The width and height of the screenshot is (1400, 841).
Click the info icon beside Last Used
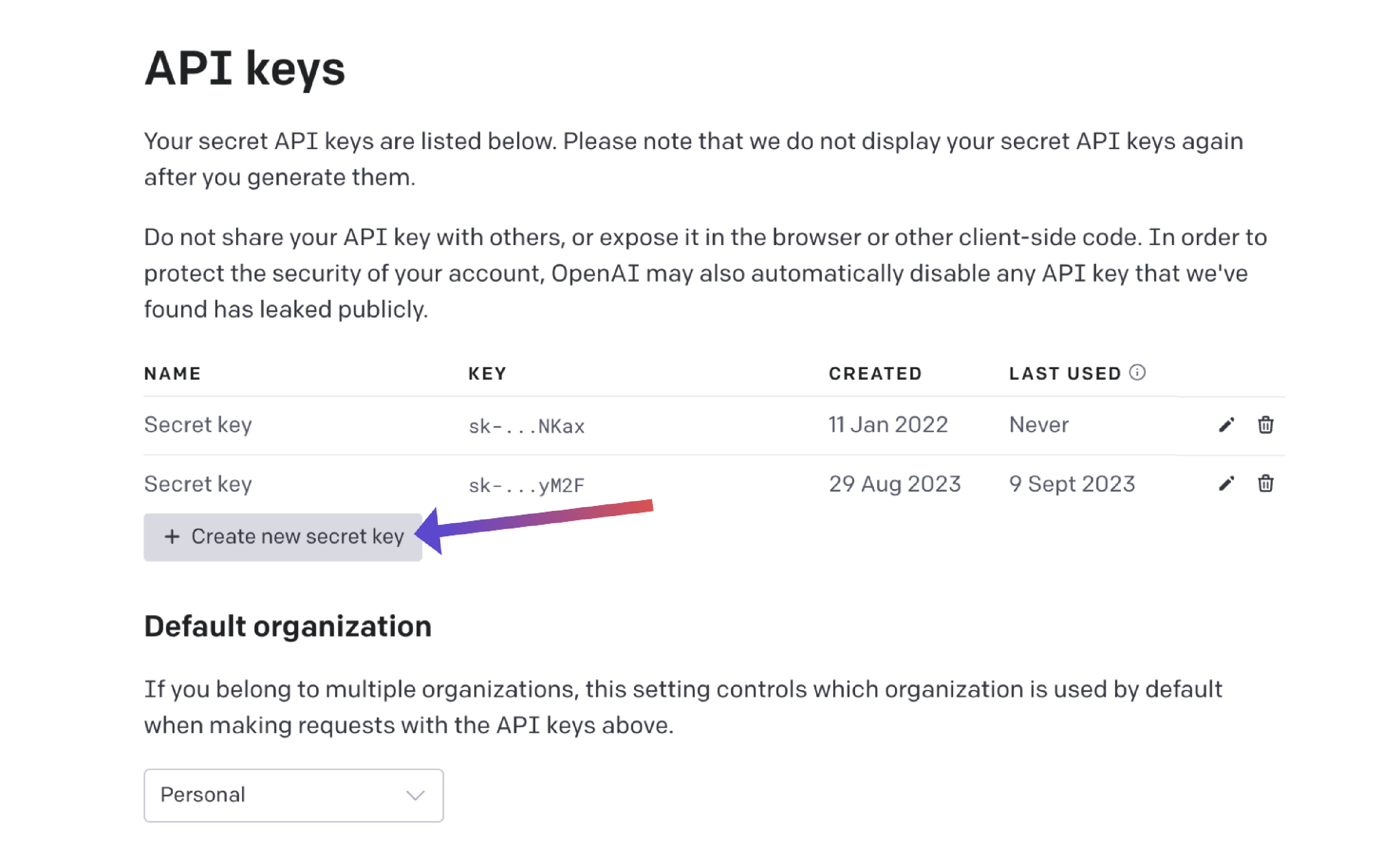[x=1136, y=372]
